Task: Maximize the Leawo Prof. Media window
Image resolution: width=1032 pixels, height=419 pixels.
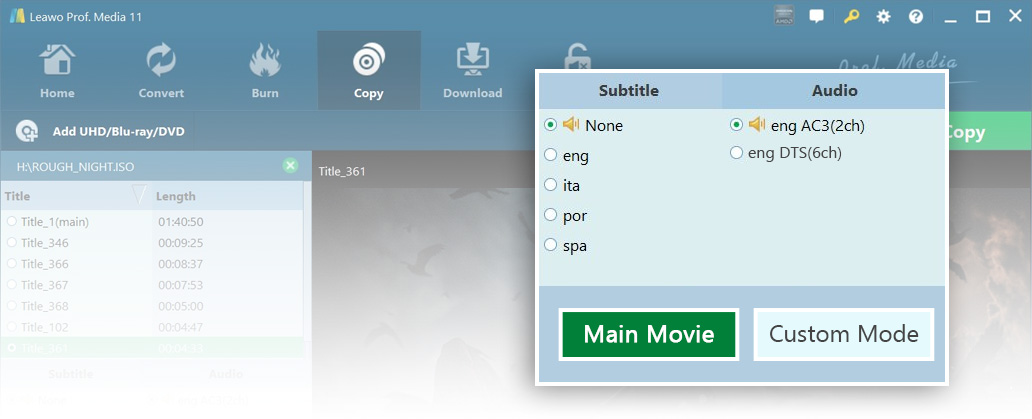Action: pyautogui.click(x=983, y=16)
